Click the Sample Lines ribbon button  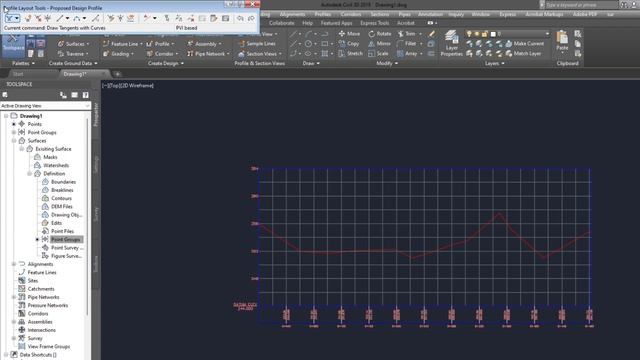pyautogui.click(x=257, y=43)
